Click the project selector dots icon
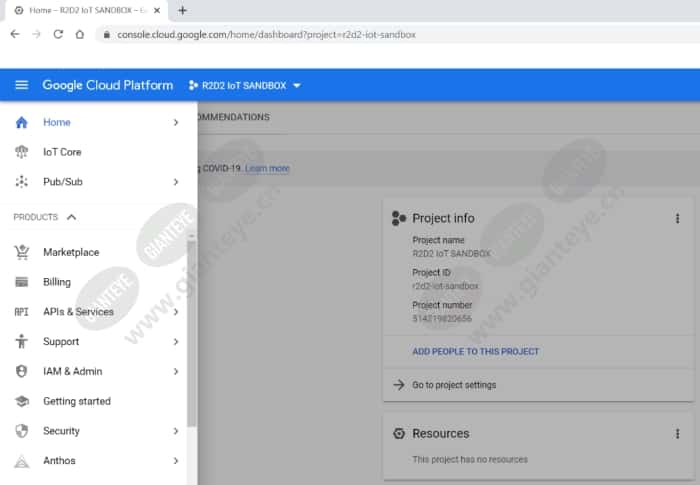This screenshot has width=700, height=485. point(193,85)
